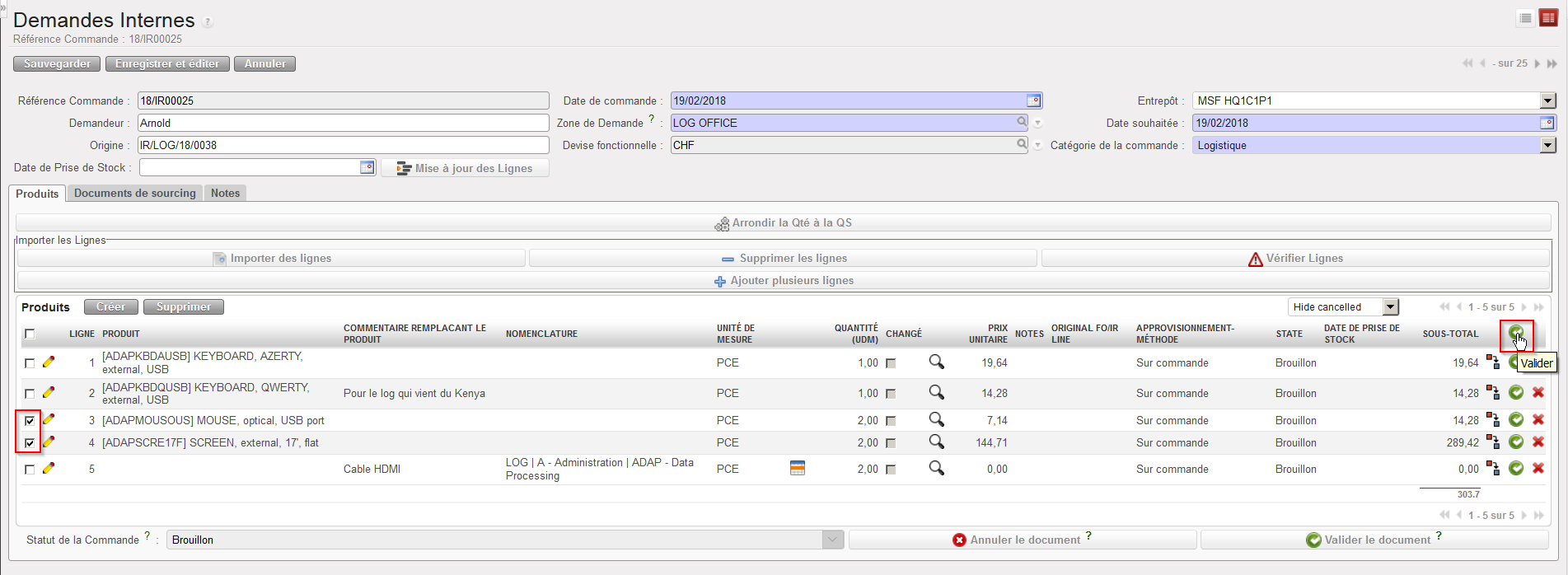The image size is (1568, 575).
Task: Open the Entrepôt dropdown
Action: tap(1547, 101)
